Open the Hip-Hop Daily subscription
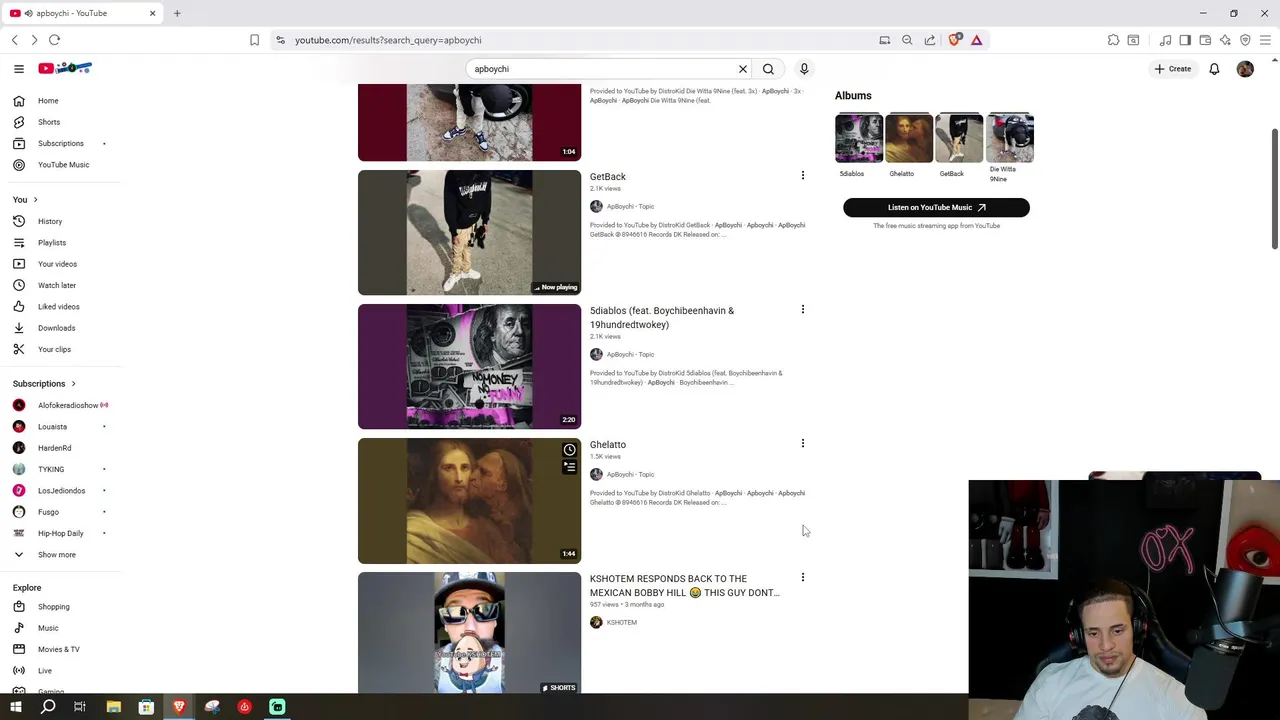 point(60,533)
